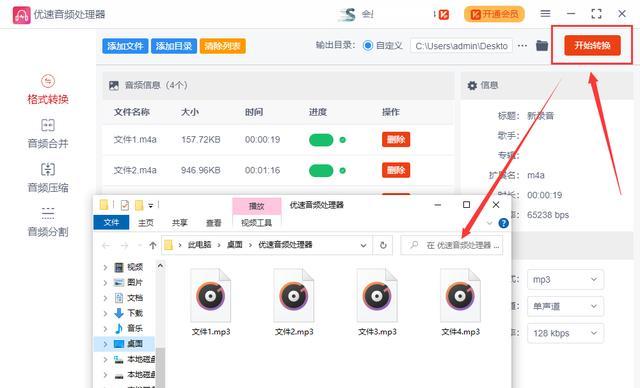Click the output path field C:\Users\admin\Deskto
This screenshot has height=388, width=640.
461,46
